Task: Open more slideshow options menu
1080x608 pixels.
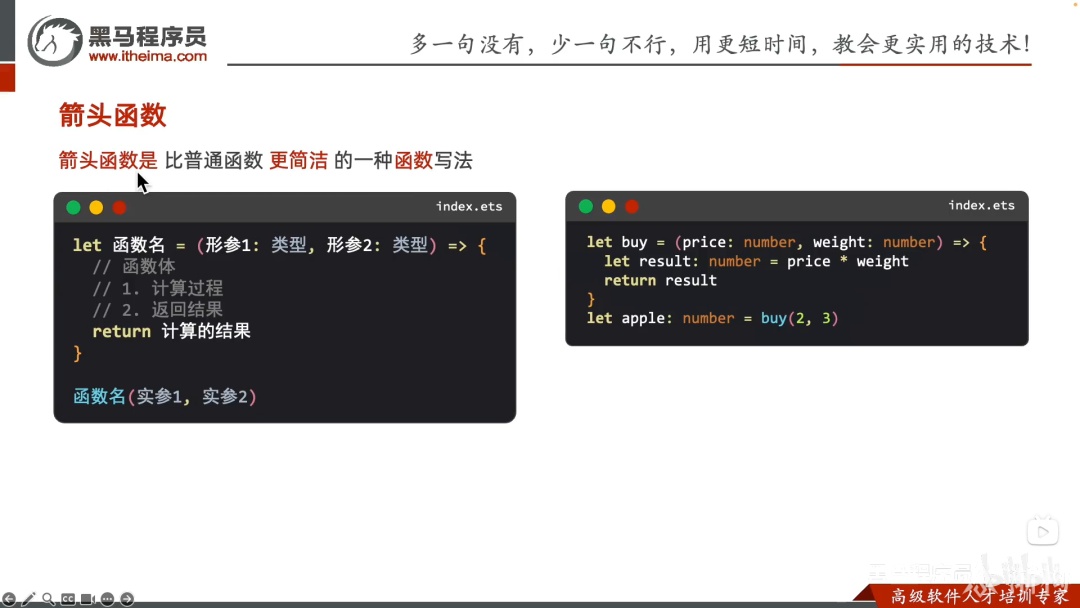Action: click(x=107, y=599)
